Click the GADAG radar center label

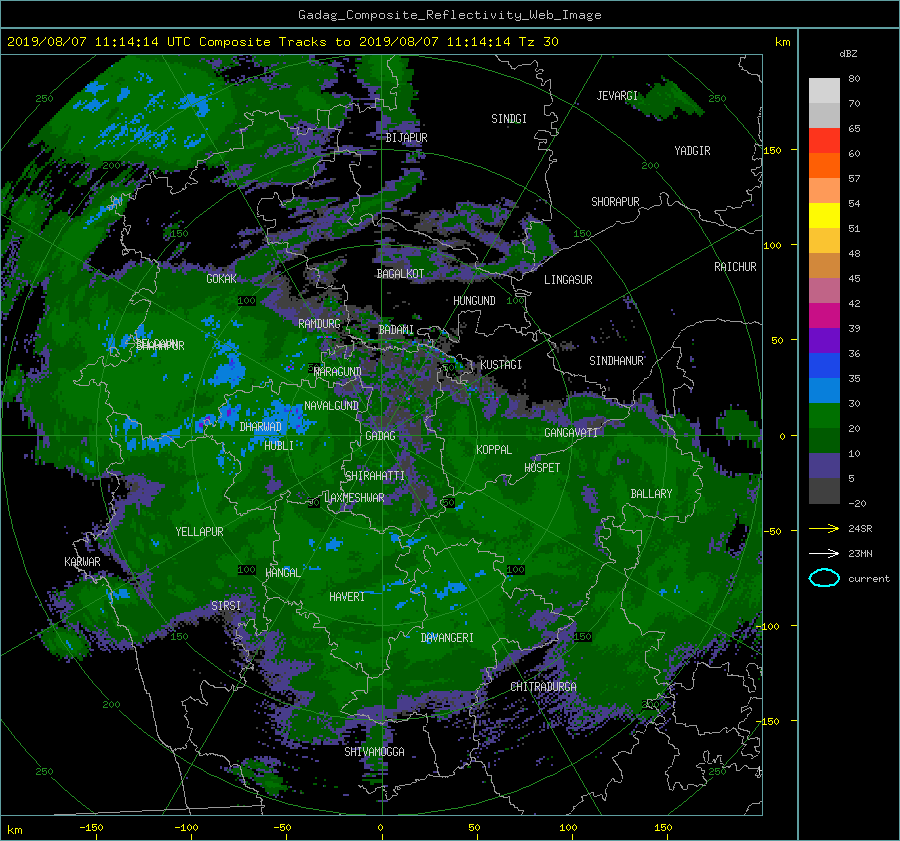point(381,436)
